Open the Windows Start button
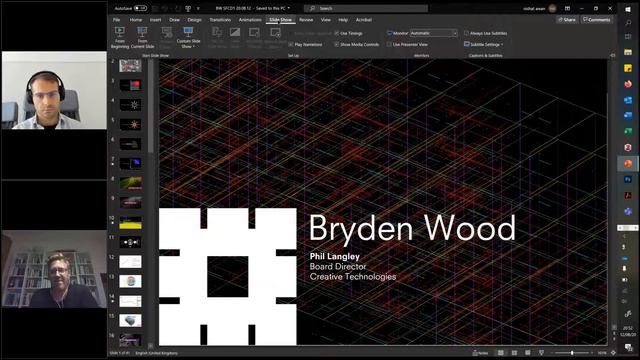 coord(628,9)
